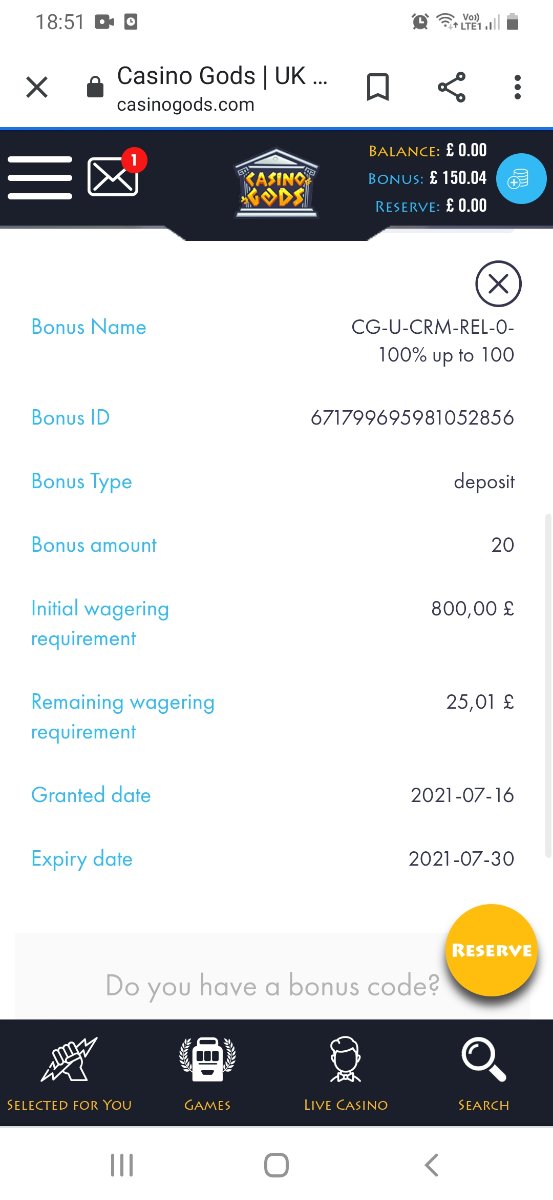The height and width of the screenshot is (1200, 553).
Task: Click the page scrollbar on right edge
Action: point(546,686)
